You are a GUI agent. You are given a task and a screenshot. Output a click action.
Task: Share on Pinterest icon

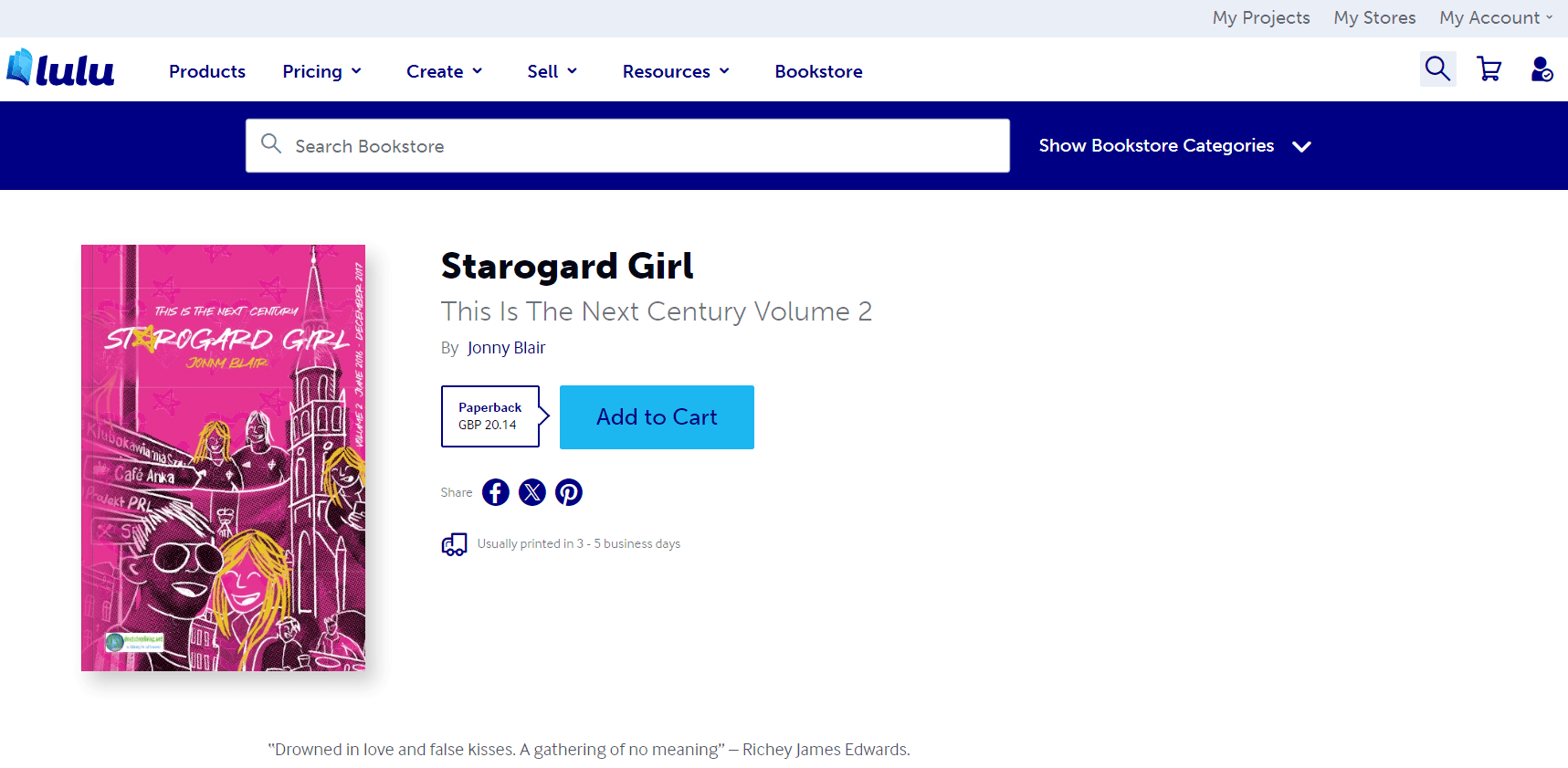click(x=569, y=492)
